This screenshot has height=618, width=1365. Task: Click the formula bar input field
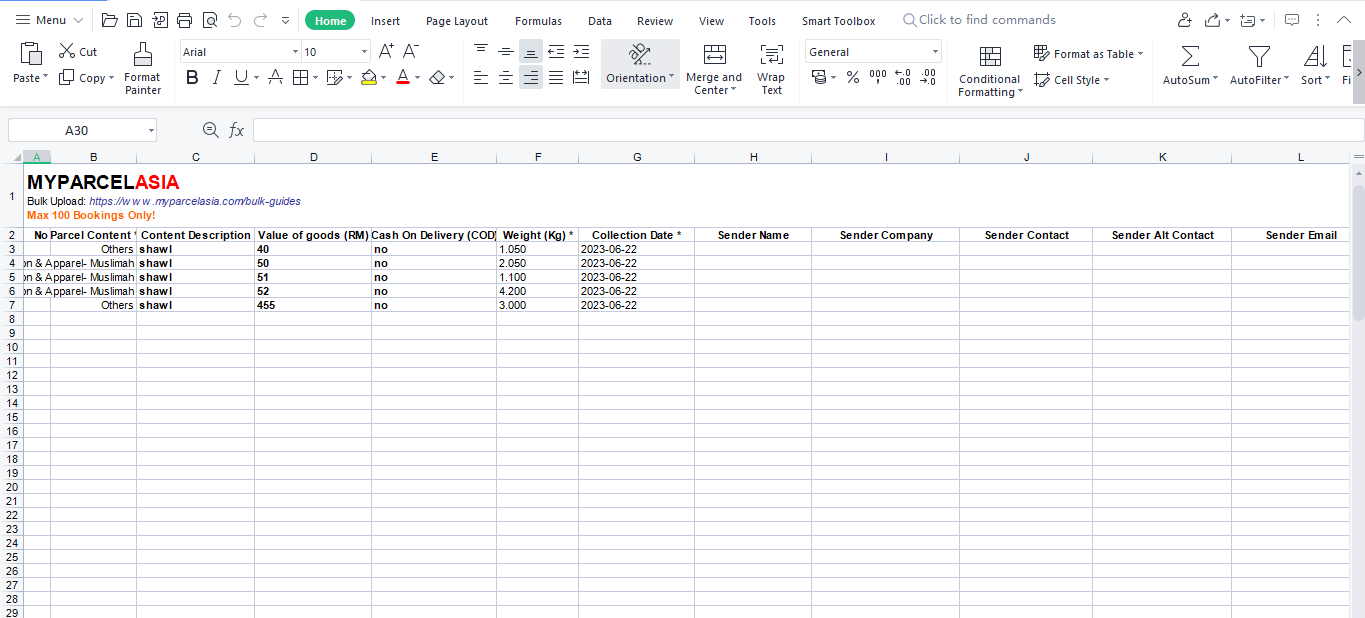(x=808, y=130)
